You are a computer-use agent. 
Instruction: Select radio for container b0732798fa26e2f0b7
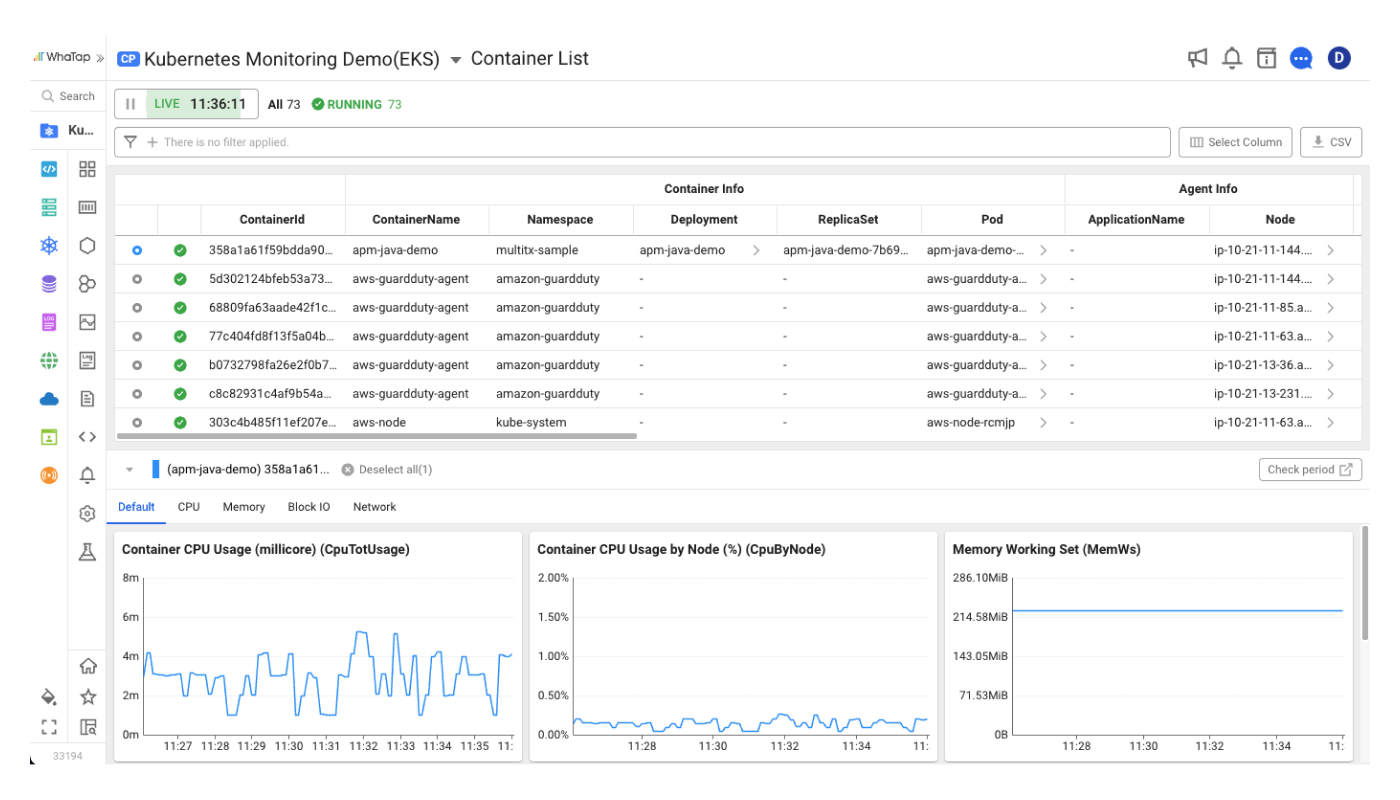coord(137,365)
